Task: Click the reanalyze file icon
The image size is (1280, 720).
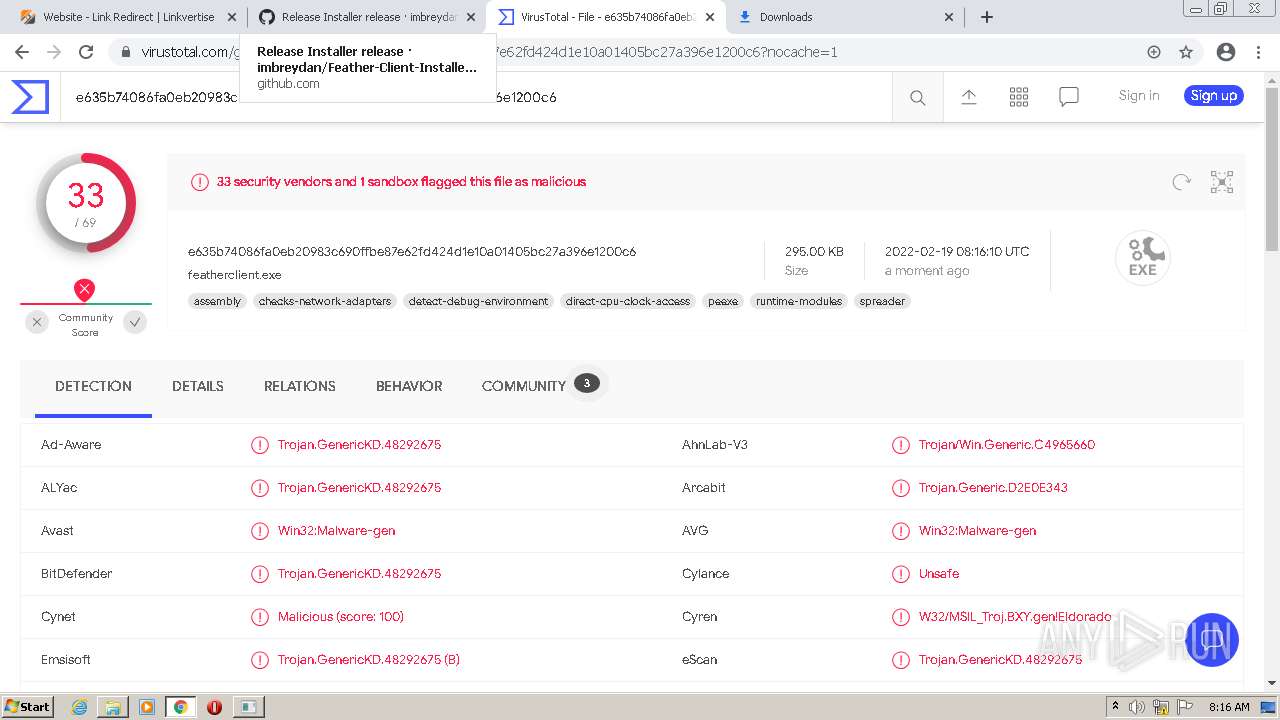Action: pos(1182,182)
